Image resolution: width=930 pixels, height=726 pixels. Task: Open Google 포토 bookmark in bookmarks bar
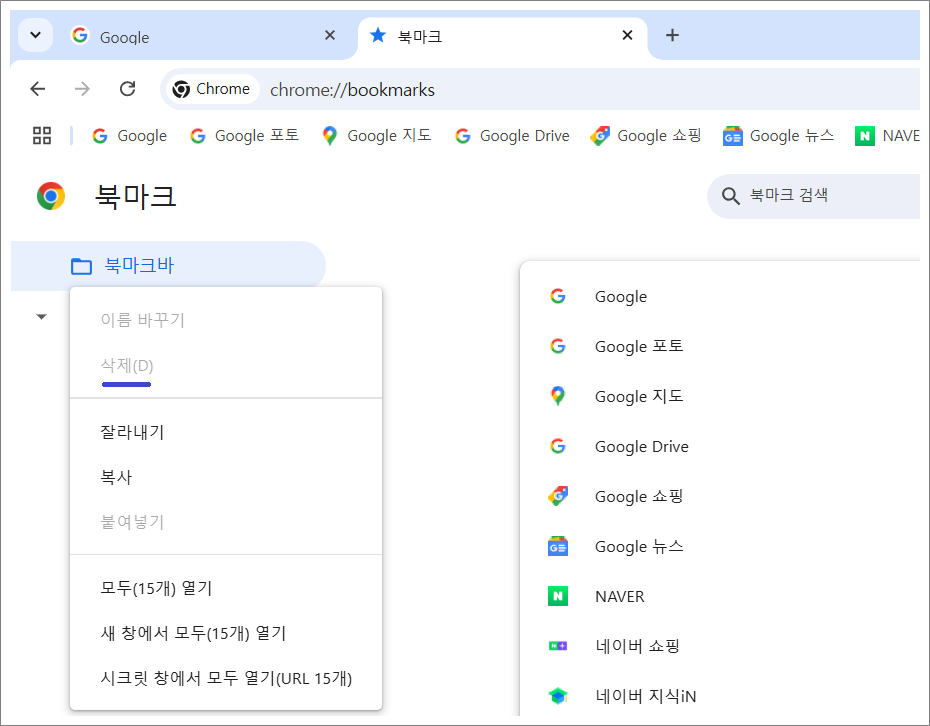click(x=244, y=136)
